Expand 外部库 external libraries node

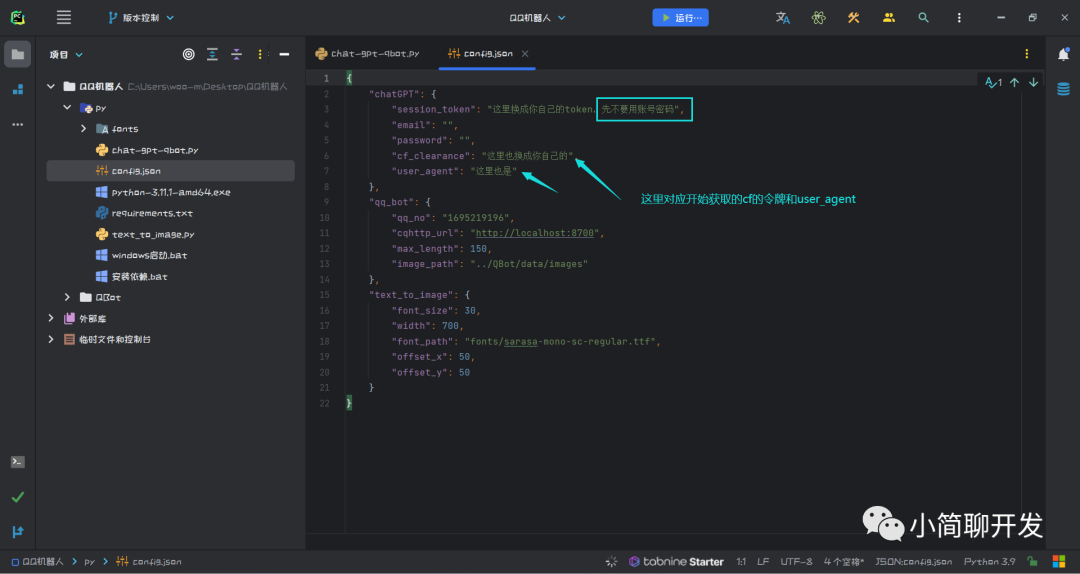pyautogui.click(x=50, y=318)
